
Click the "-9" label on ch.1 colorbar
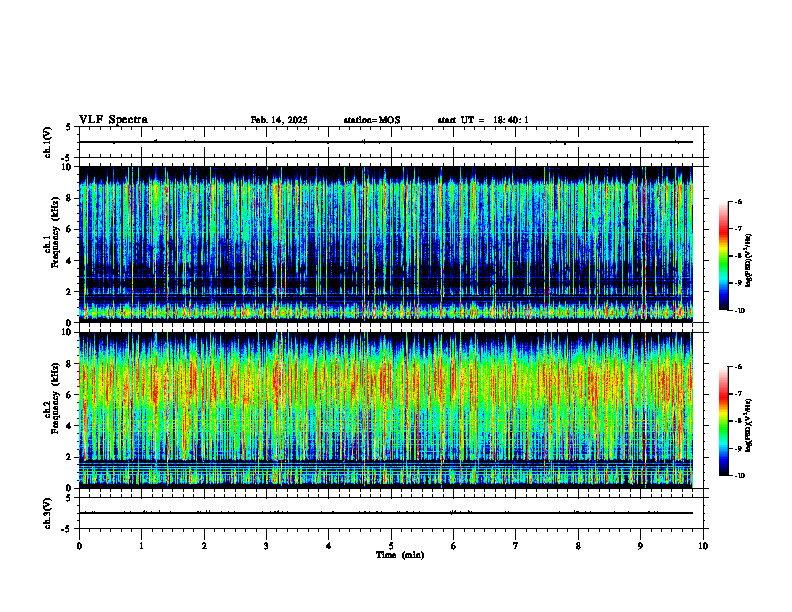click(x=738, y=283)
